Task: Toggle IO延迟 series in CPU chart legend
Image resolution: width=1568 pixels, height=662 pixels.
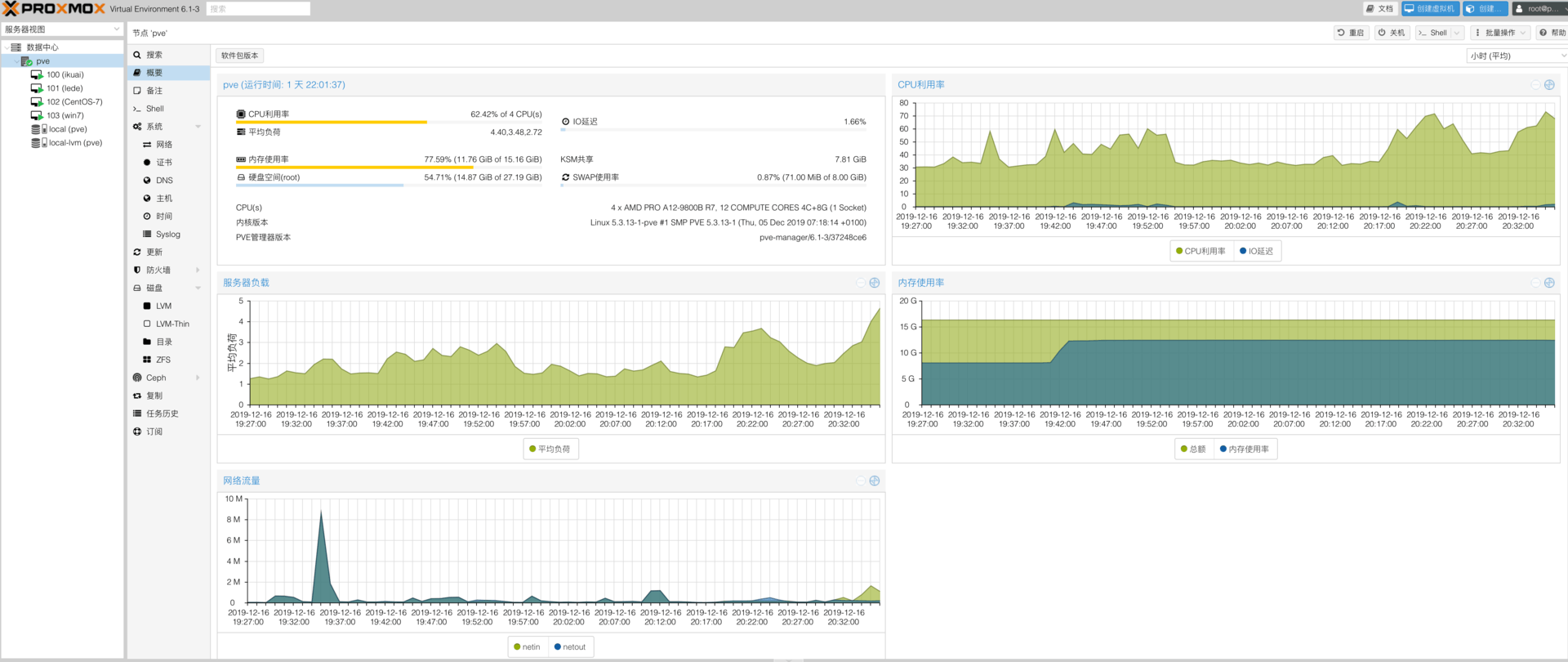Action: click(1256, 252)
